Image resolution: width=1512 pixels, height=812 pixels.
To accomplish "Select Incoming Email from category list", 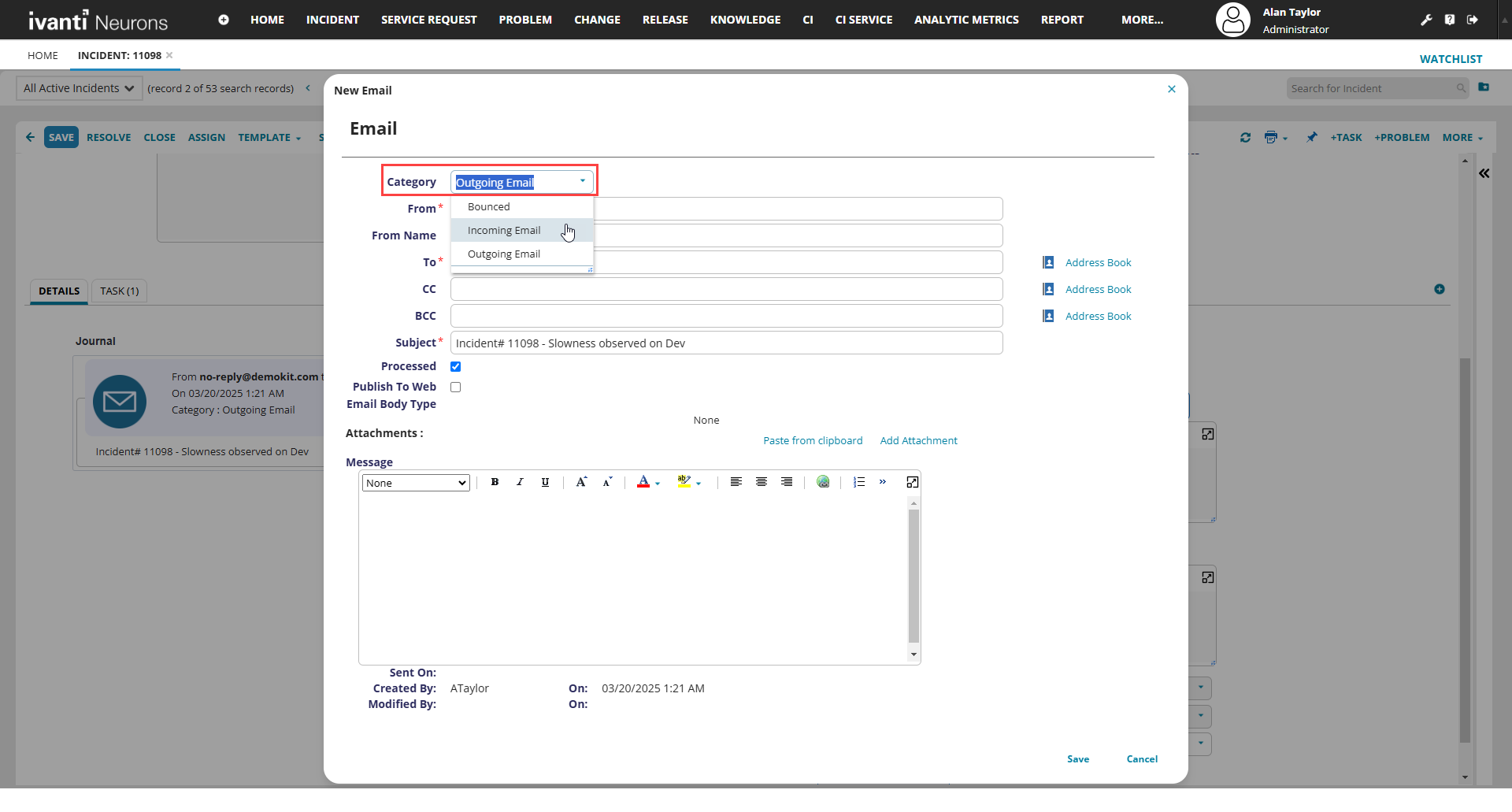I will pos(504,231).
